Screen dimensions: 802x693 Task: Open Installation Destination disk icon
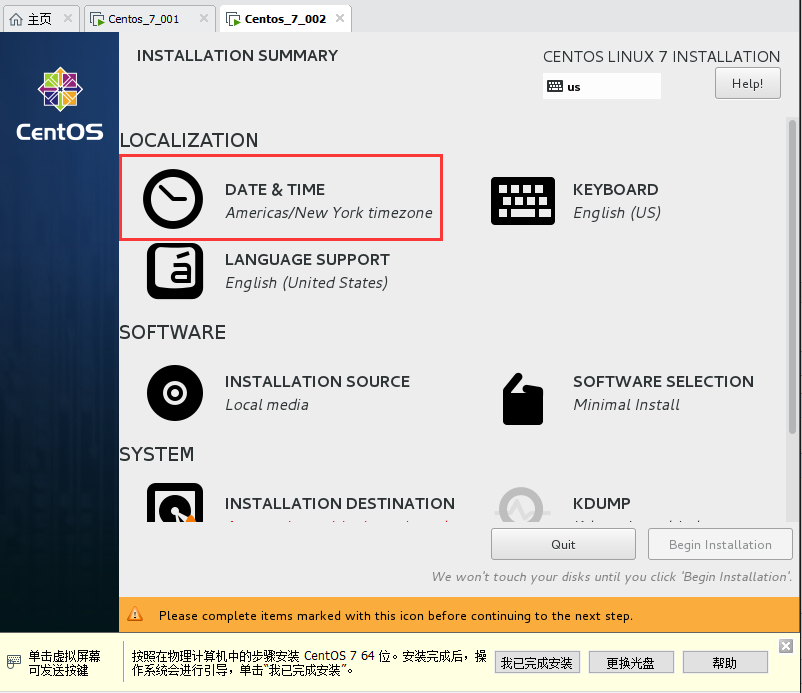pos(175,503)
